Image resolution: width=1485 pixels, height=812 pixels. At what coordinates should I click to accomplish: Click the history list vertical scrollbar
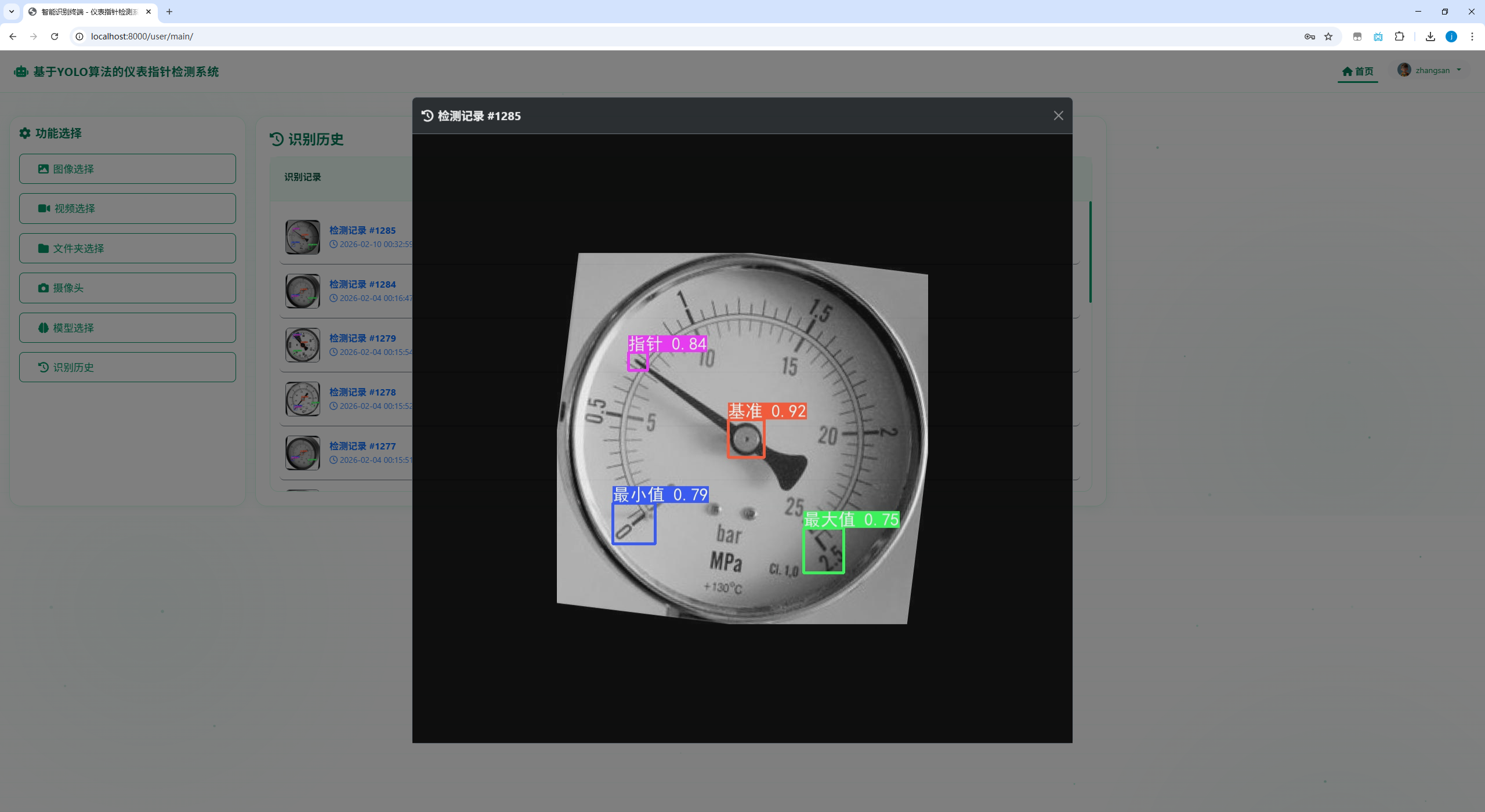pyautogui.click(x=1090, y=252)
